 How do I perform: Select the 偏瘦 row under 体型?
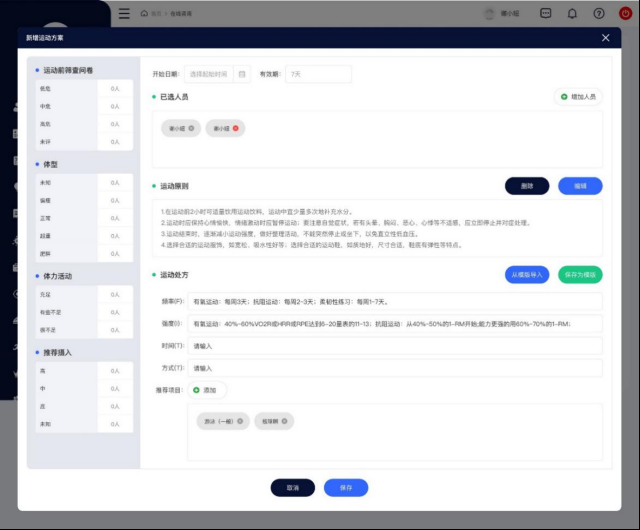point(84,200)
